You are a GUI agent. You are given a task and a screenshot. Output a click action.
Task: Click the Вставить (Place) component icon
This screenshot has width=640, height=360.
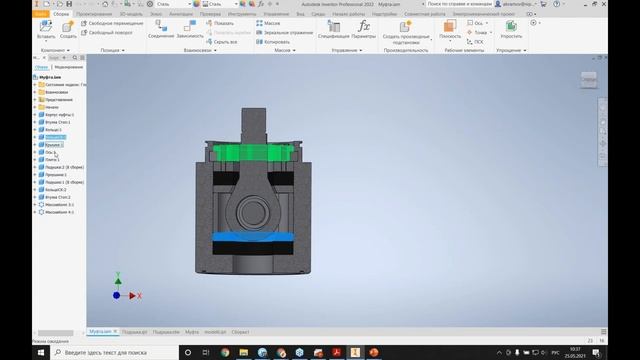coord(46,26)
